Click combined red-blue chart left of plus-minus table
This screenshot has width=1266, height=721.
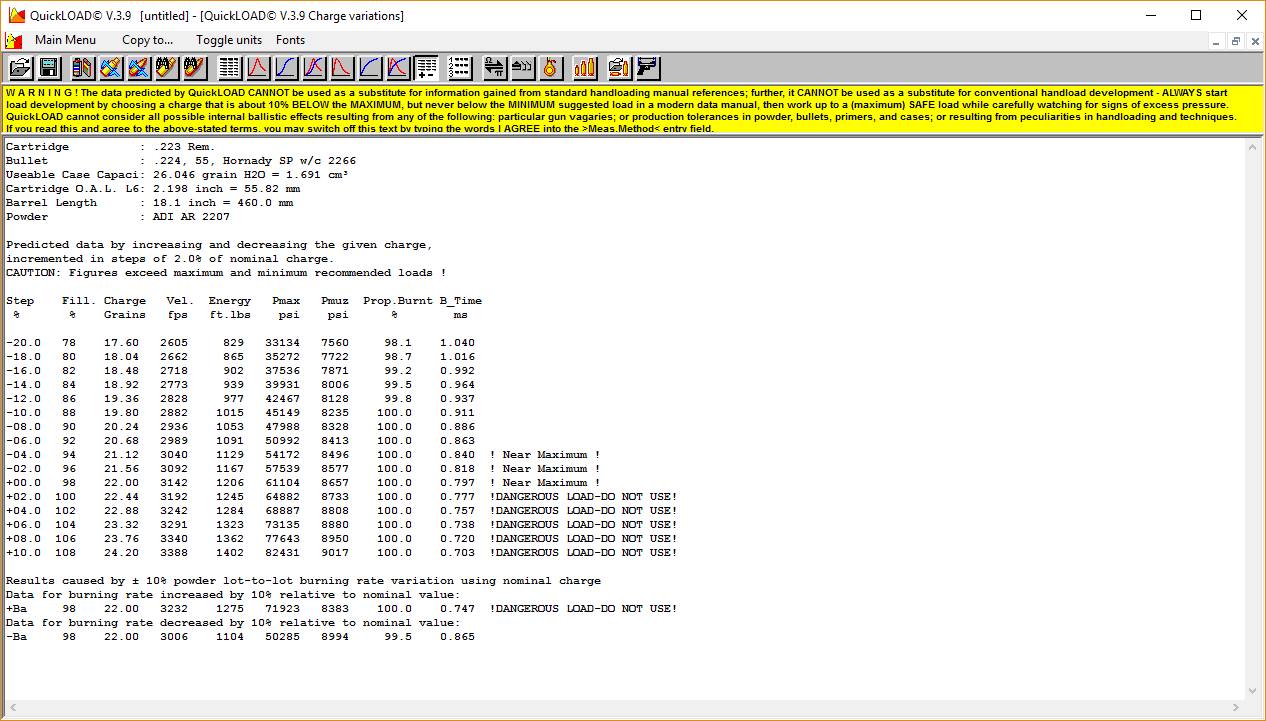click(x=399, y=68)
